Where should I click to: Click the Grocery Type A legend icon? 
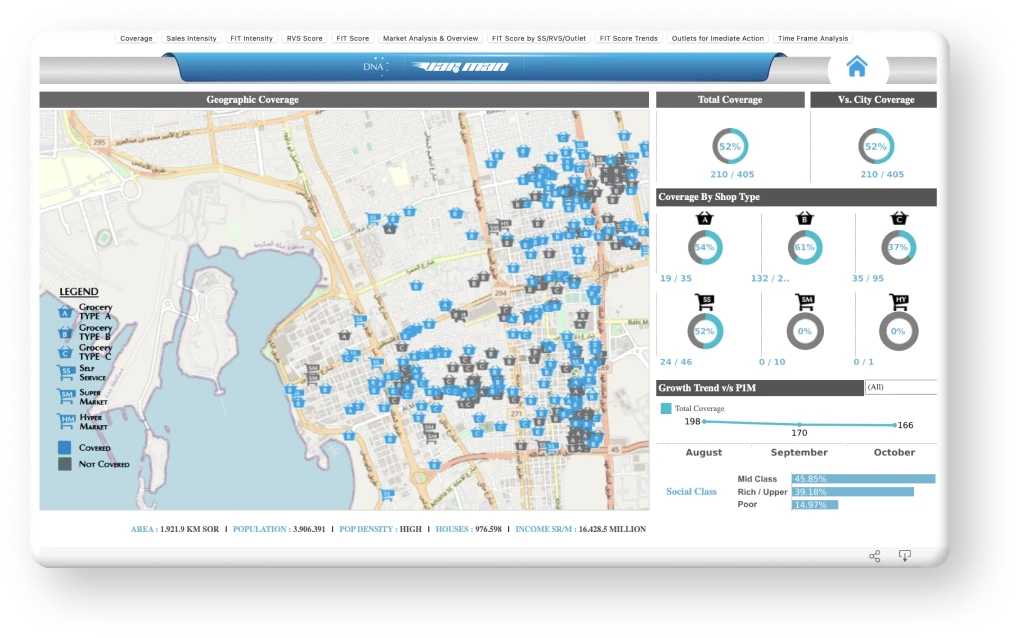pyautogui.click(x=65, y=312)
